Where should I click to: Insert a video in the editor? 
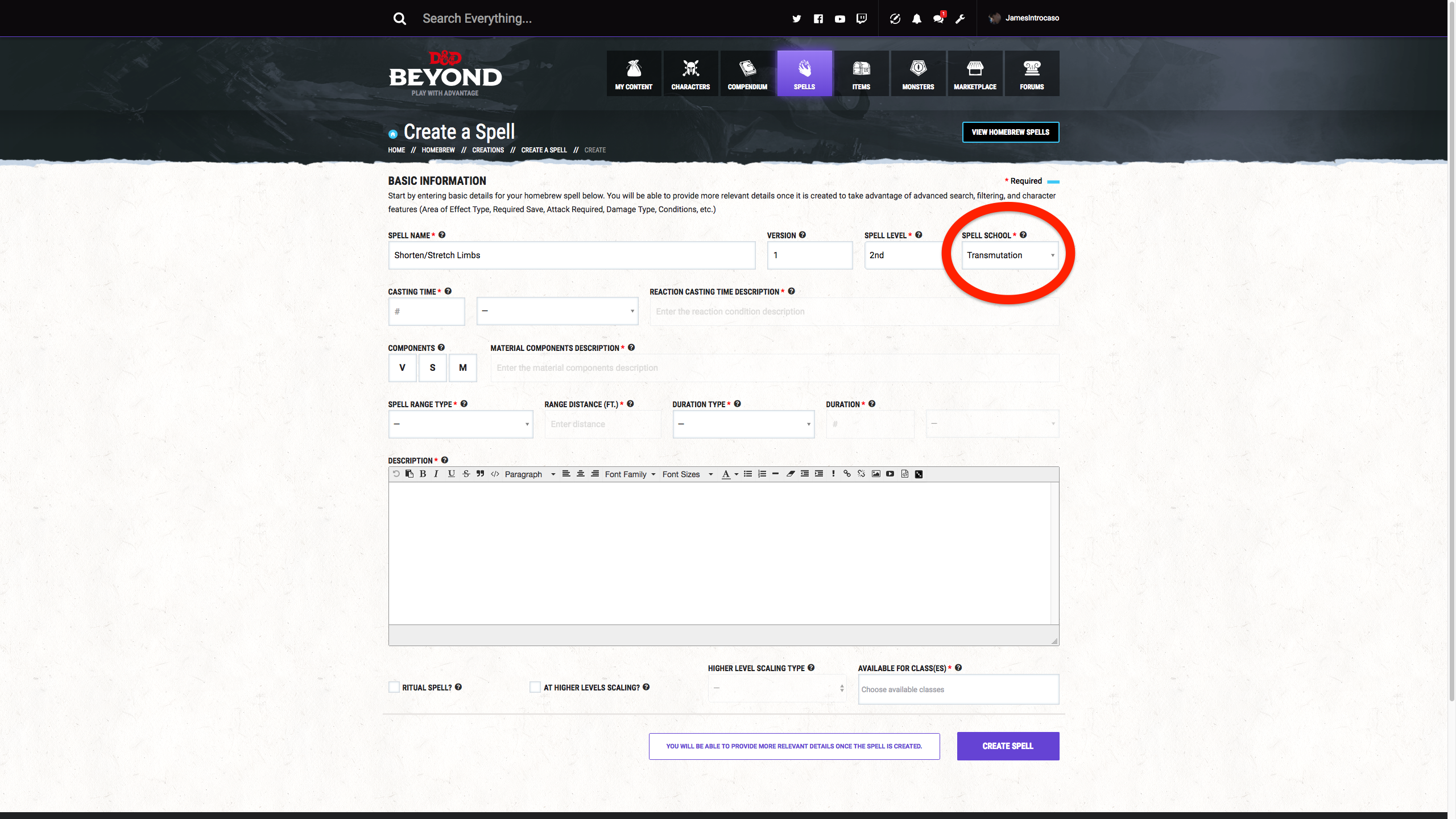890,474
